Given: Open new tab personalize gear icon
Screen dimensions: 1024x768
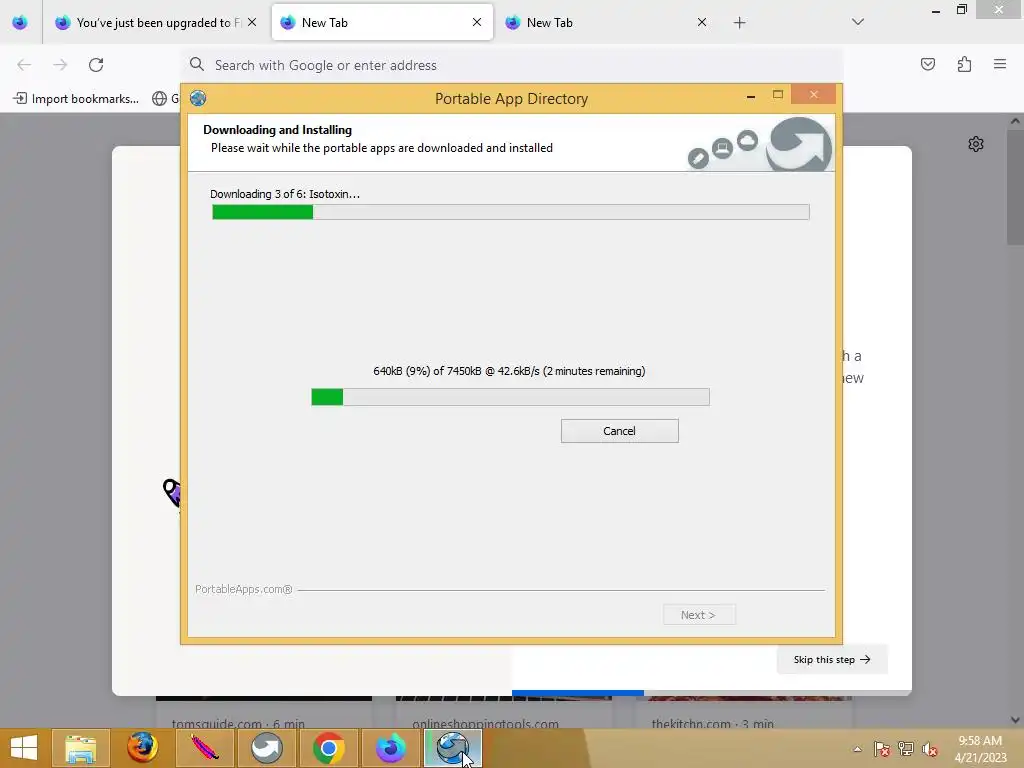Looking at the screenshot, I should click(x=976, y=144).
